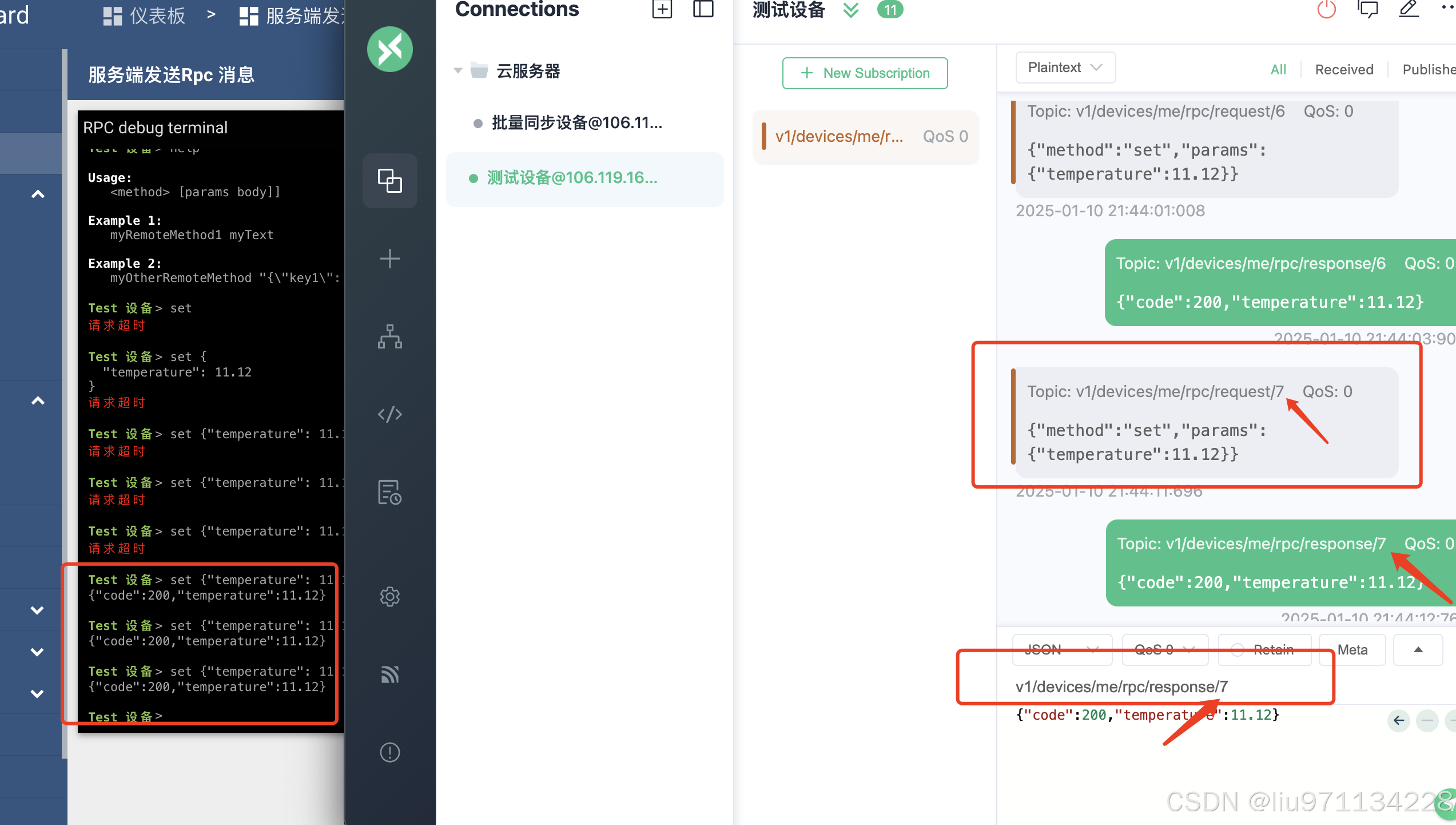Click the payload editor with code 200 JSON
This screenshot has height=825, width=1456.
tap(1147, 715)
